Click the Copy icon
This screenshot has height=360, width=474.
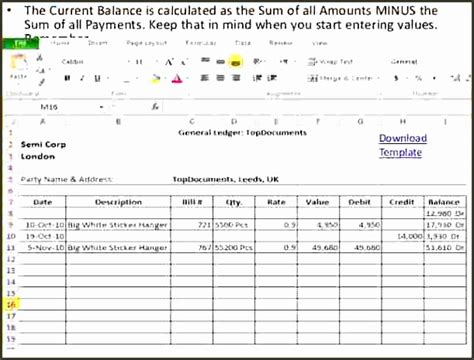(x=41, y=70)
